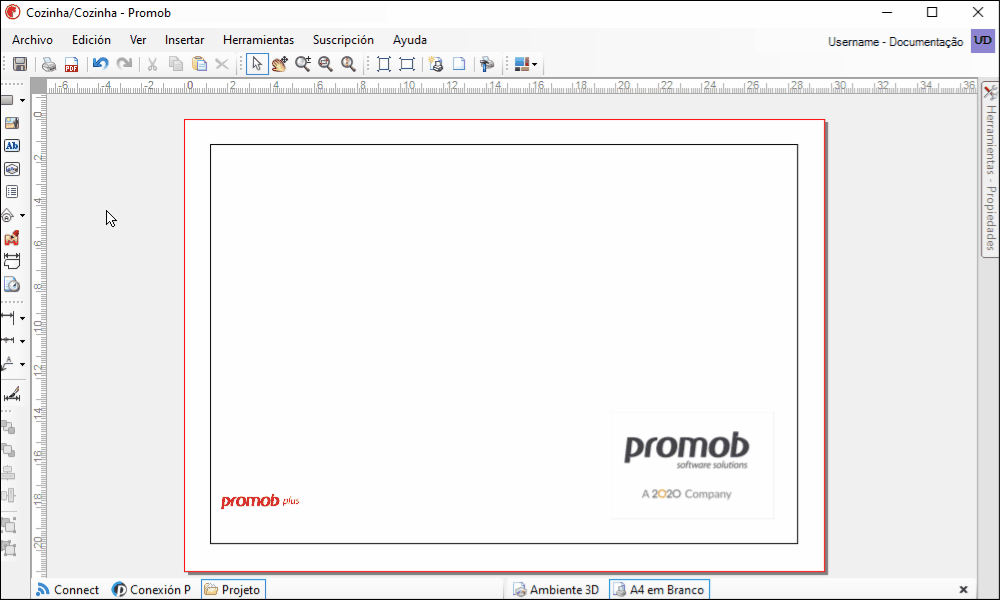This screenshot has height=600, width=1000.
Task: Expand the continuous dimension dropdown arrow
Action: pyautogui.click(x=22, y=341)
